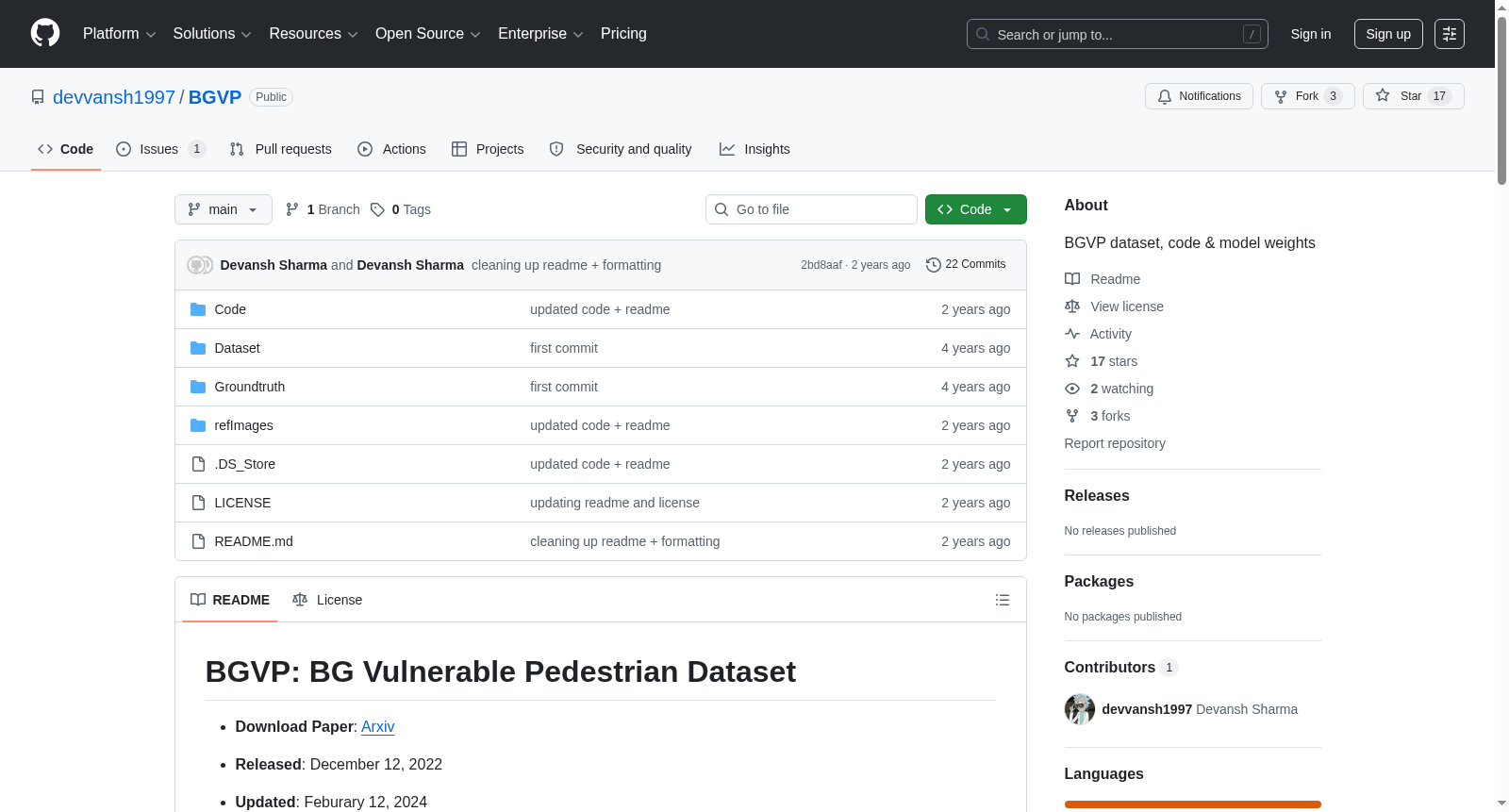Click the repository icon beside devvansh1997
The image size is (1509, 812).
point(38,97)
